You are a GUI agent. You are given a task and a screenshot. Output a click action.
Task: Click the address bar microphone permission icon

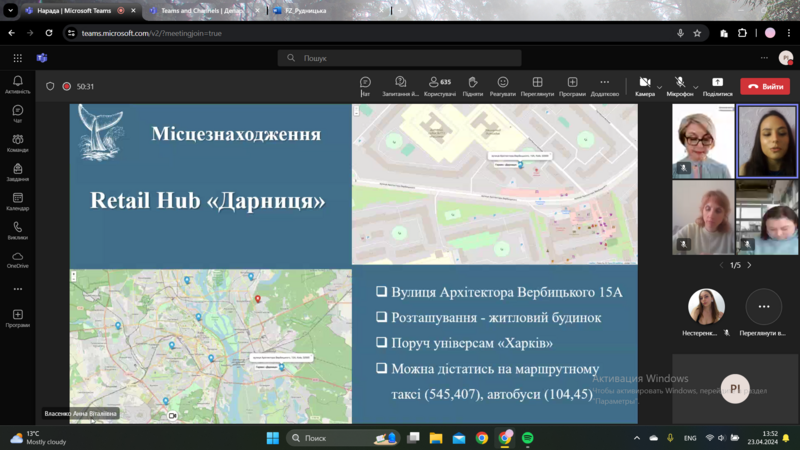[680, 33]
